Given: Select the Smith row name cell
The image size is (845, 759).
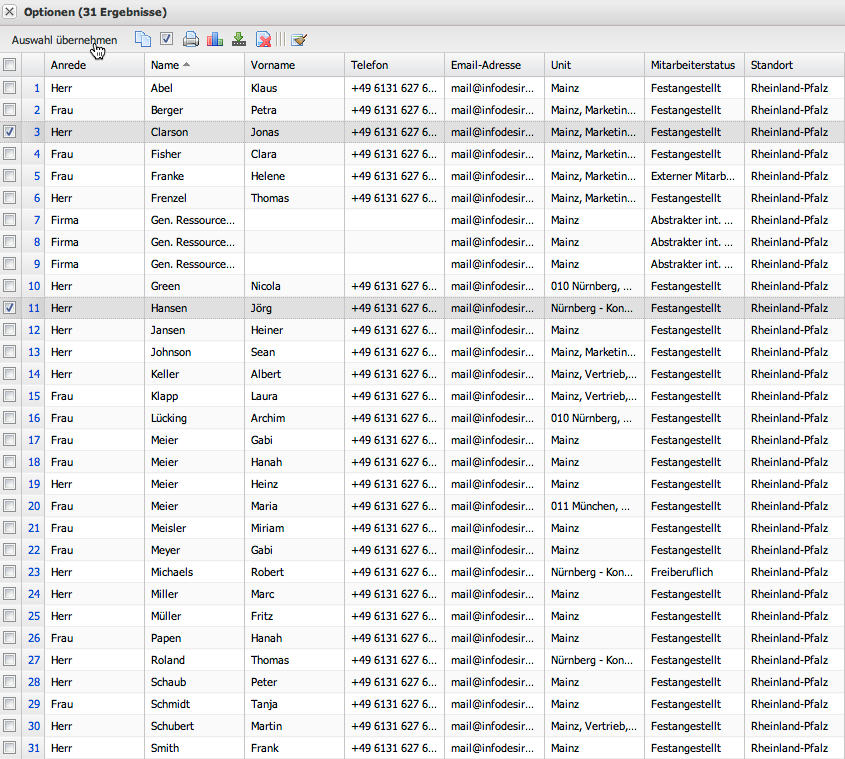Looking at the screenshot, I should coord(165,748).
